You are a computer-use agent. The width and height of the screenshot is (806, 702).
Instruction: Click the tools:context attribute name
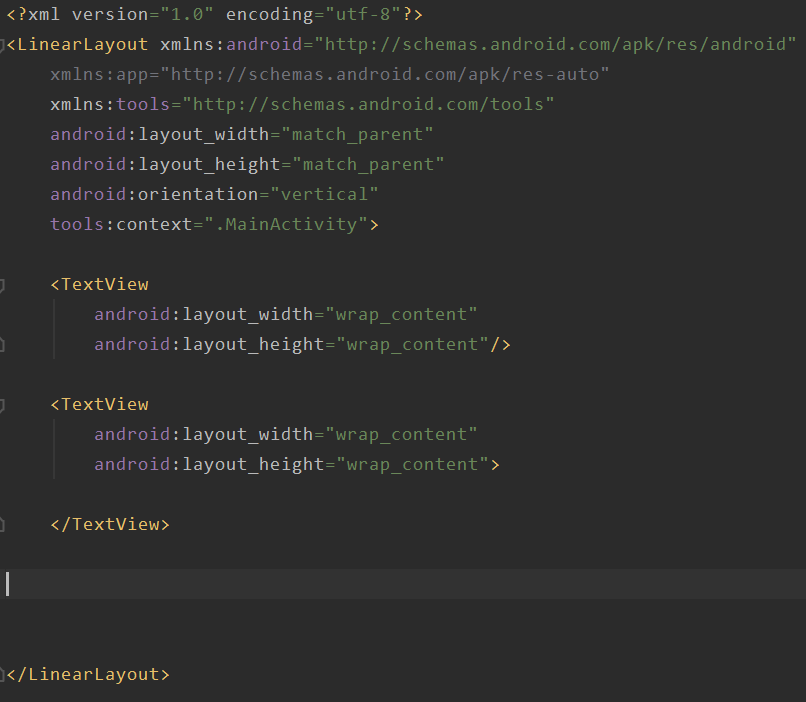[x=121, y=224]
